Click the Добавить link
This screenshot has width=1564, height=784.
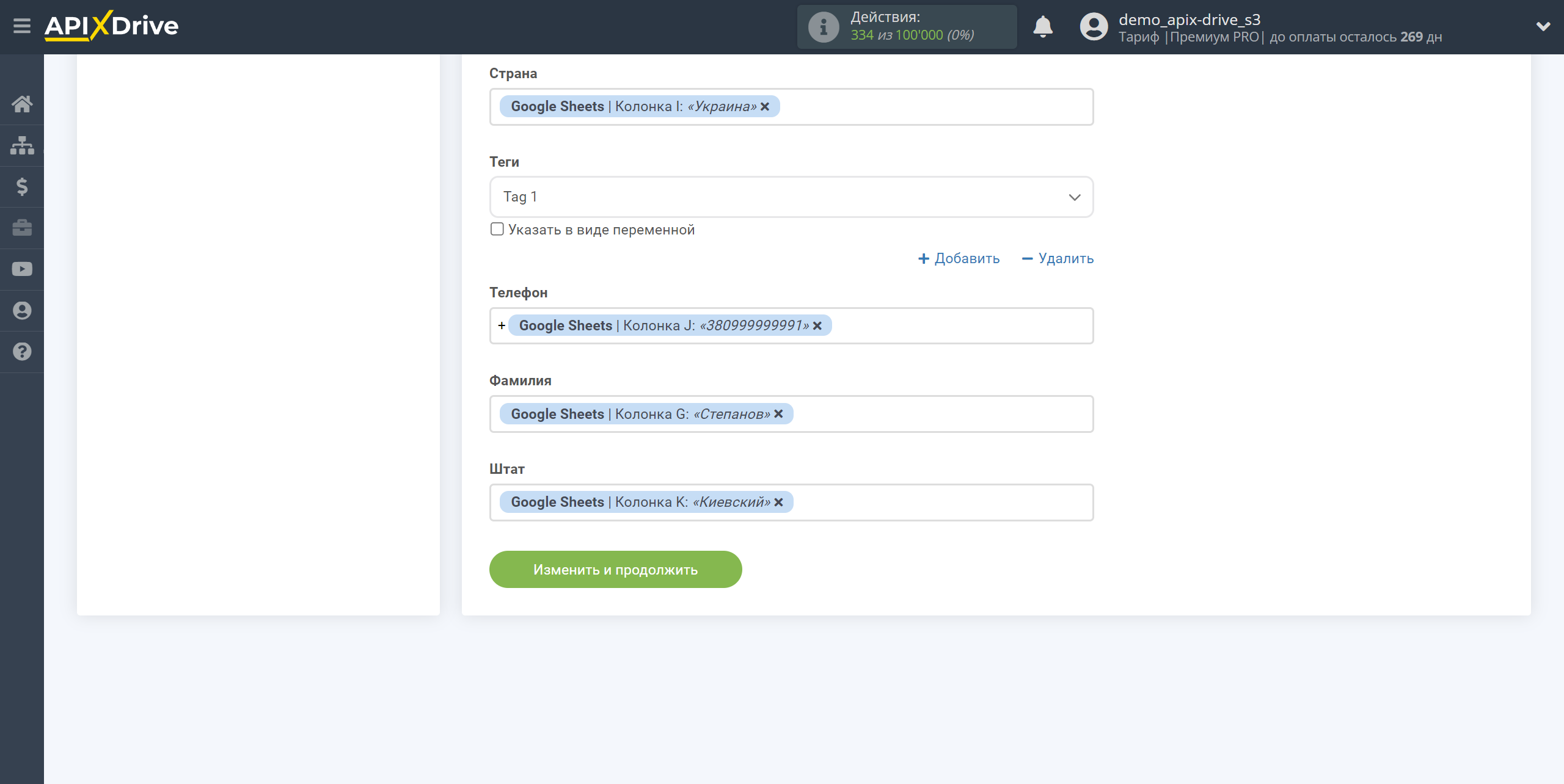(x=959, y=258)
